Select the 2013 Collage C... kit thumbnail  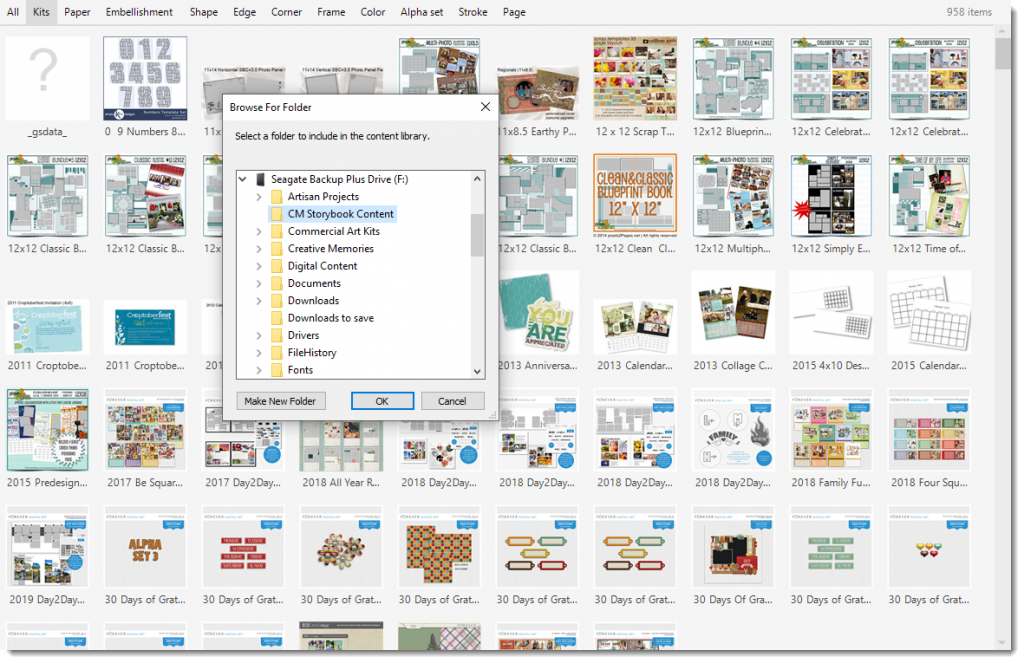[733, 313]
